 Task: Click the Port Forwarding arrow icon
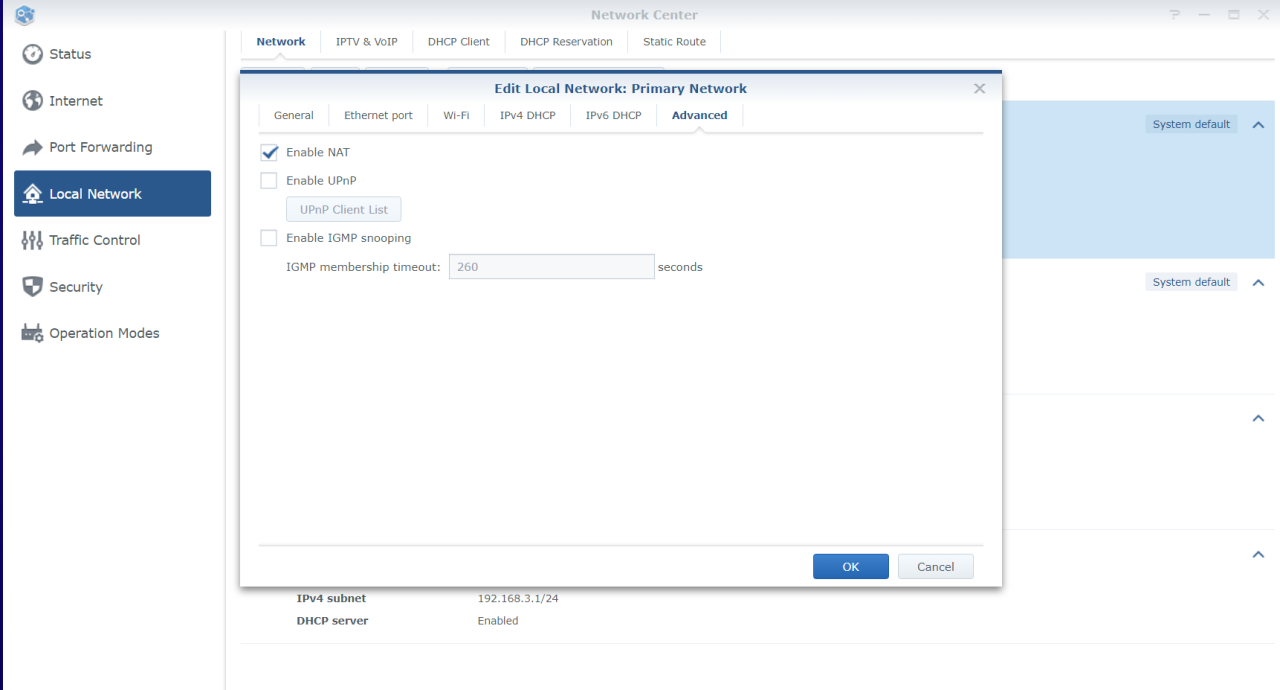pyautogui.click(x=33, y=147)
